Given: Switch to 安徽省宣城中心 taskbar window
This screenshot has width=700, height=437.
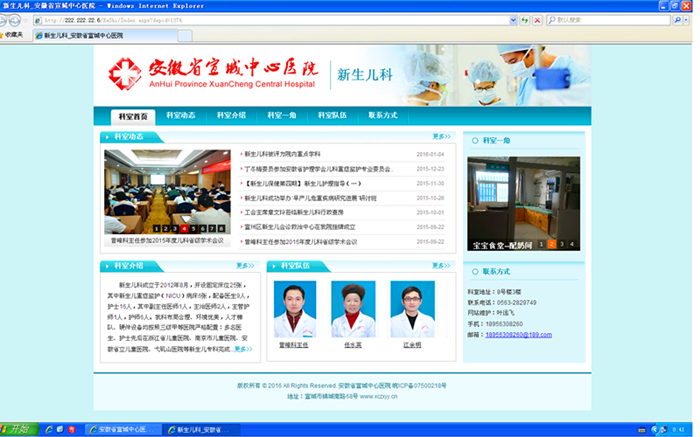Looking at the screenshot, I should (x=123, y=429).
